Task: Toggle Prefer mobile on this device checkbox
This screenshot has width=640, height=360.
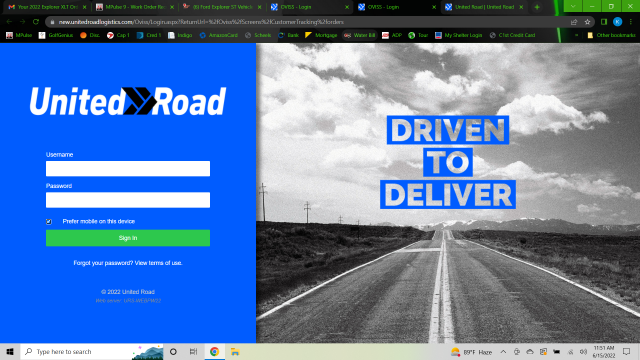Action: click(x=49, y=222)
